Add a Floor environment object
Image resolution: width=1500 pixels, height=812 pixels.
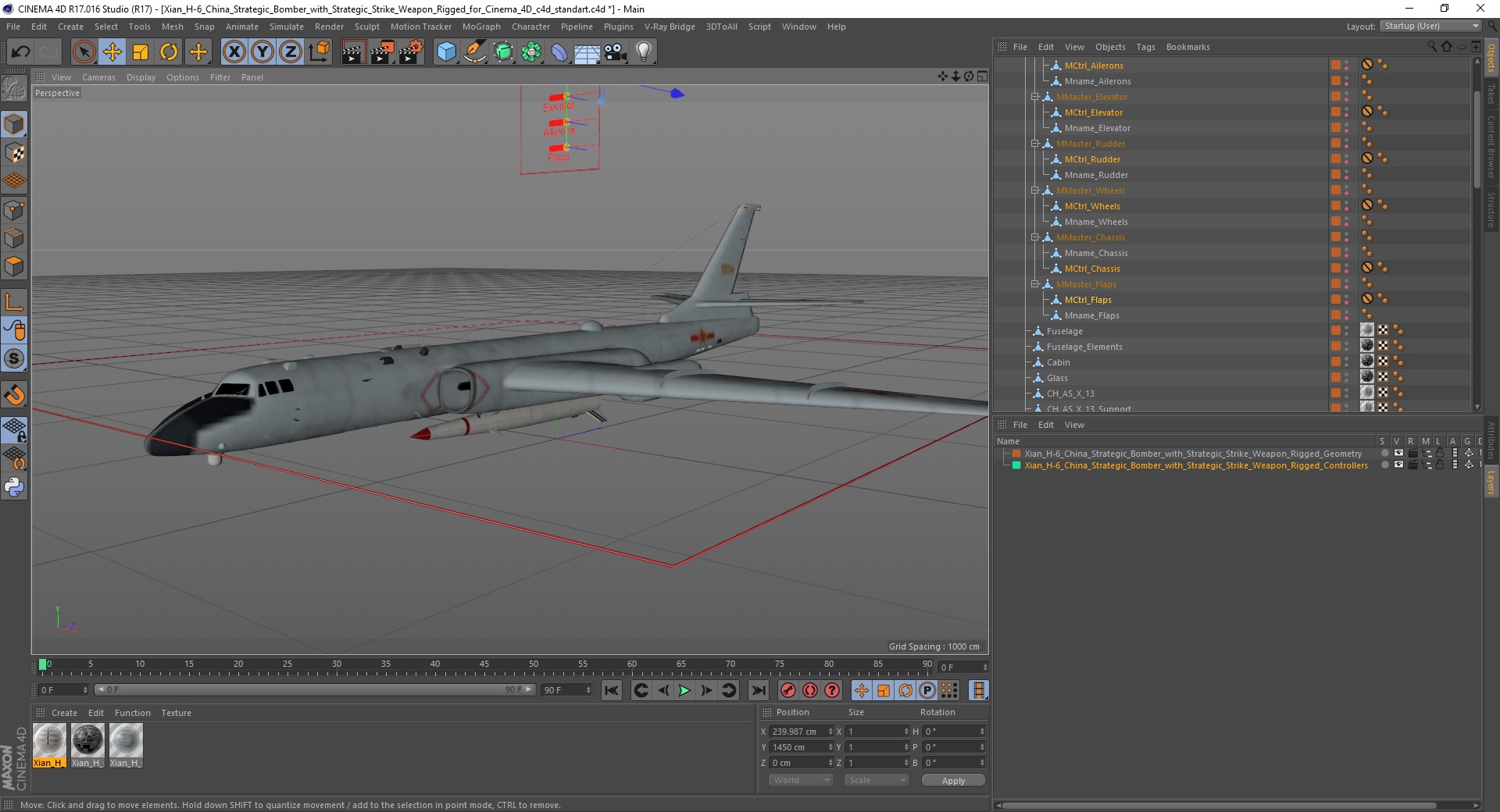coord(587,52)
